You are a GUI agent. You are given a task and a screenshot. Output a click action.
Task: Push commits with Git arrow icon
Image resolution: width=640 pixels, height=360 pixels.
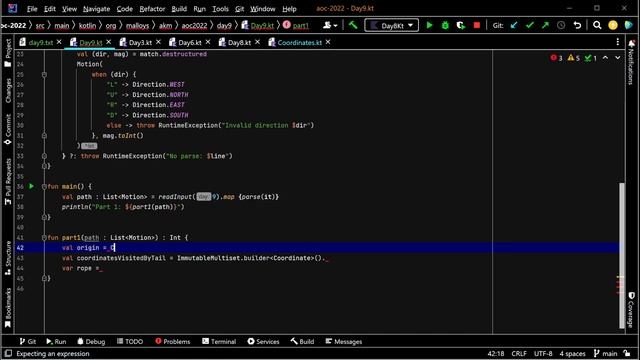545,25
